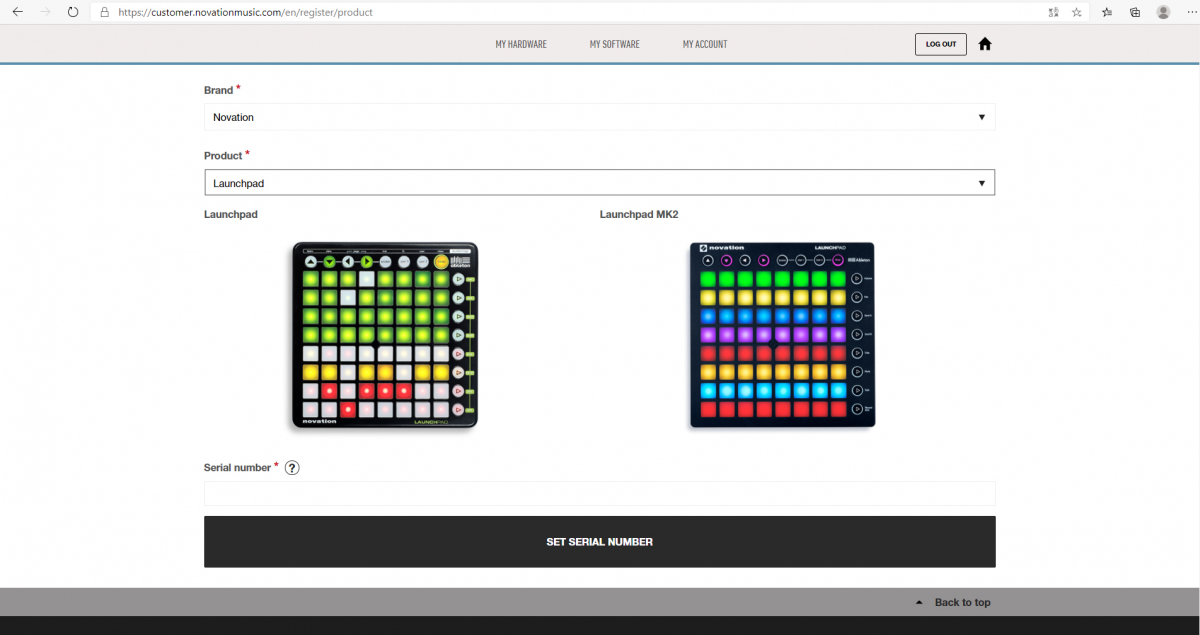Add this page to favorites star icon
This screenshot has height=635, width=1200.
1077,12
